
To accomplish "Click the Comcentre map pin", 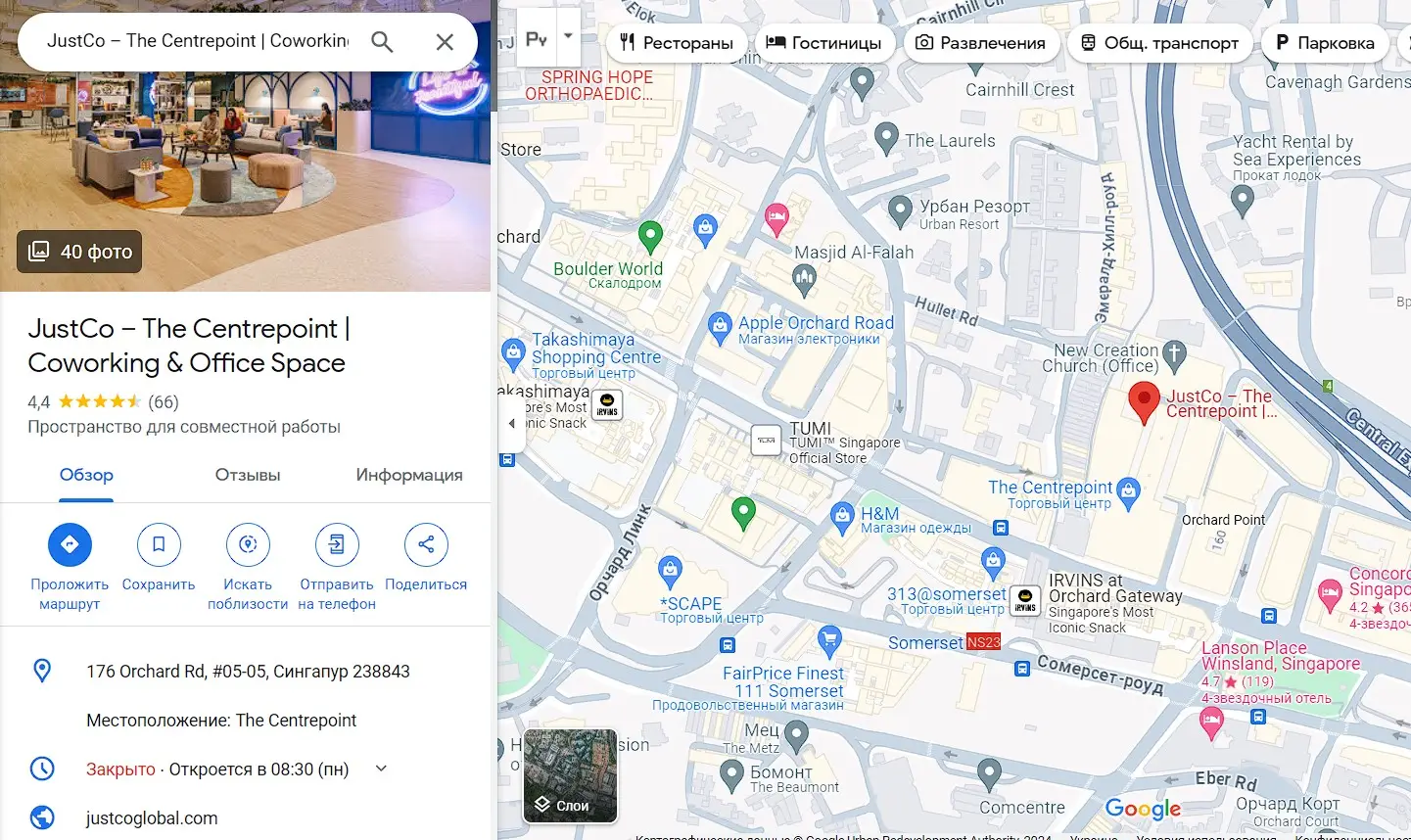I will coord(989,774).
